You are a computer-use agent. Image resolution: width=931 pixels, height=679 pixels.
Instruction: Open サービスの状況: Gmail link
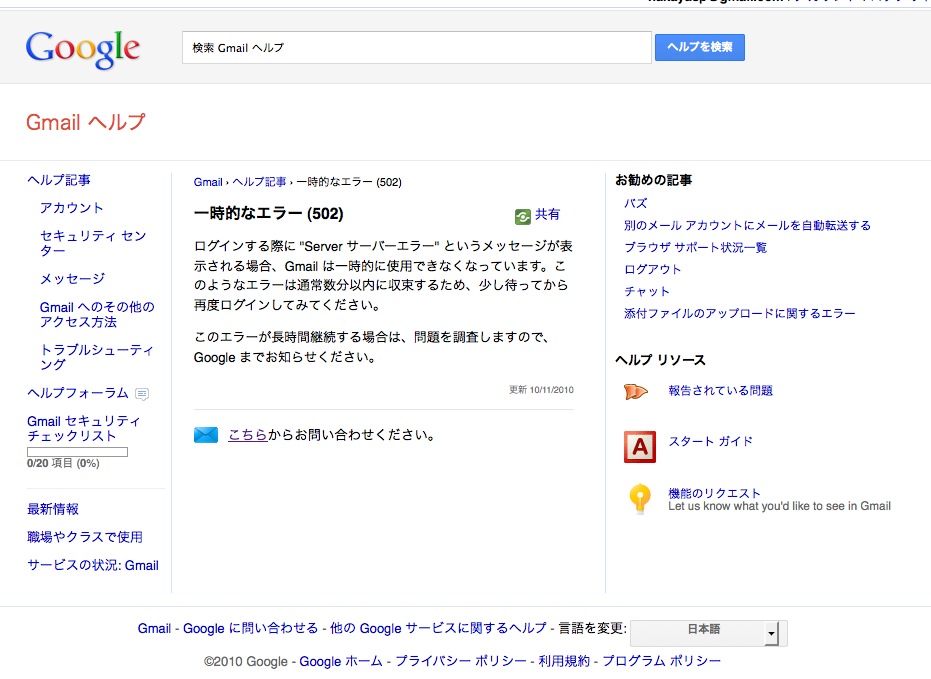click(x=93, y=565)
